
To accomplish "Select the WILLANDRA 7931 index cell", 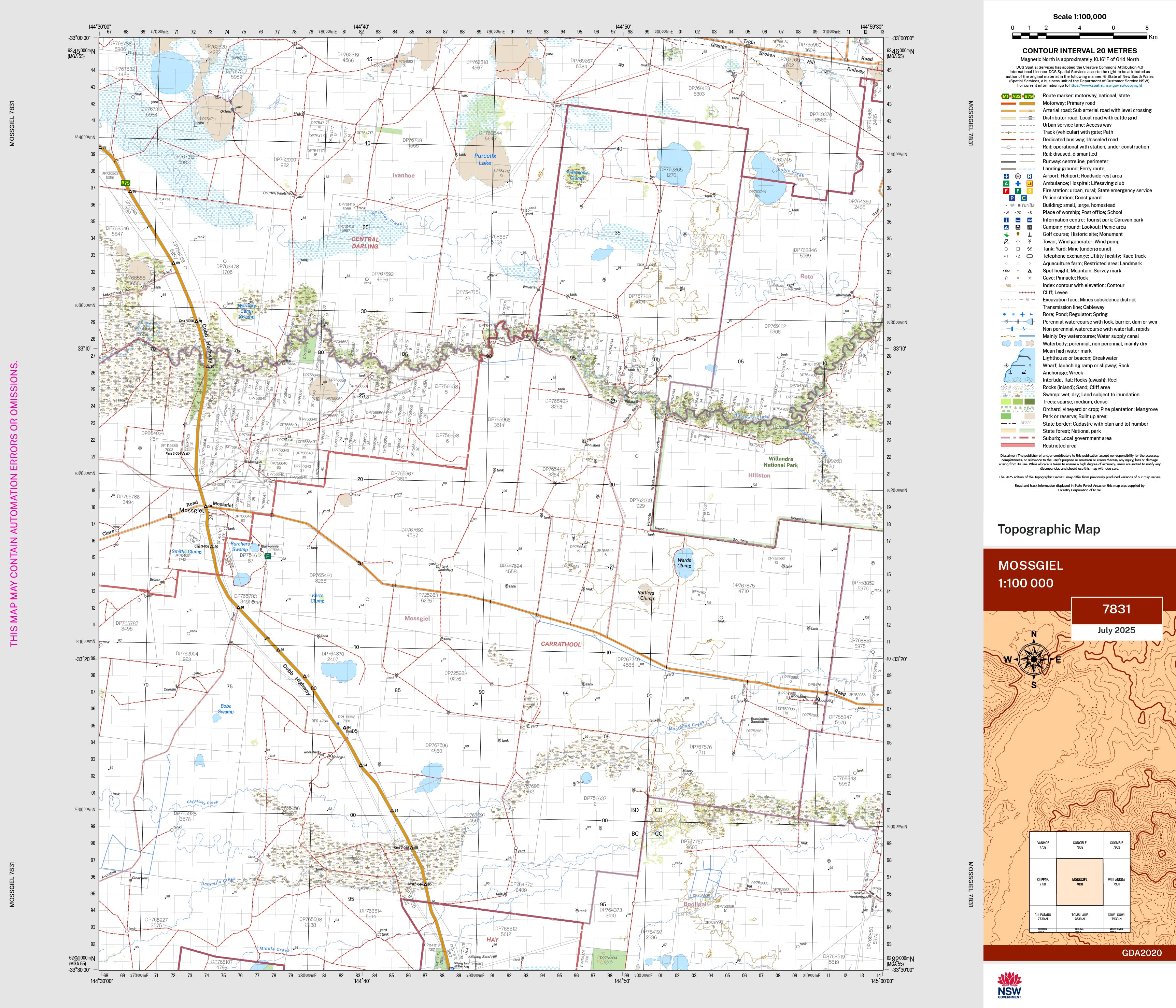I will [x=1116, y=882].
